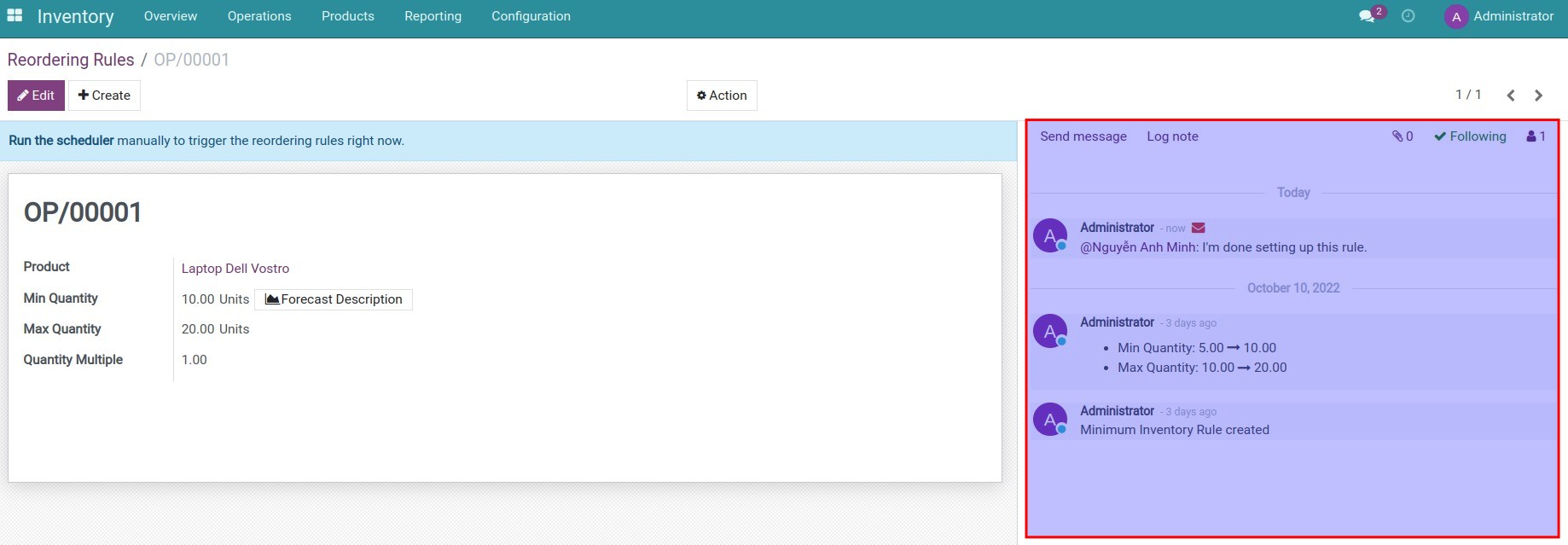Expand the Action dropdown
1568x545 pixels.
point(722,96)
